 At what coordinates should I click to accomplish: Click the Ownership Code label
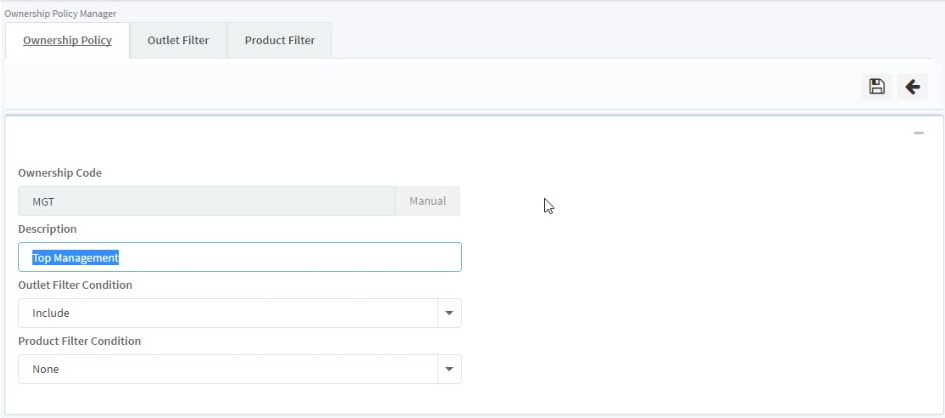pos(60,173)
